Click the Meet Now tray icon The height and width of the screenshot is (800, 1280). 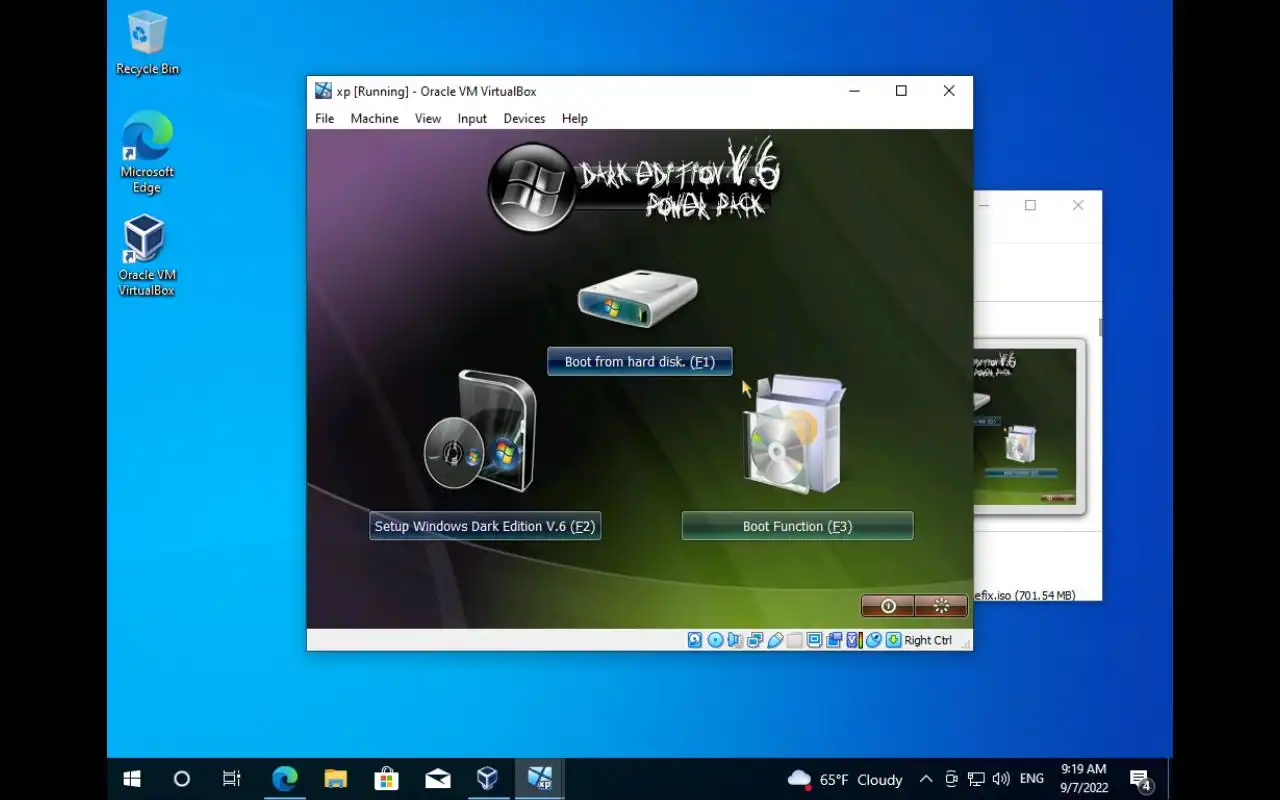tap(951, 779)
